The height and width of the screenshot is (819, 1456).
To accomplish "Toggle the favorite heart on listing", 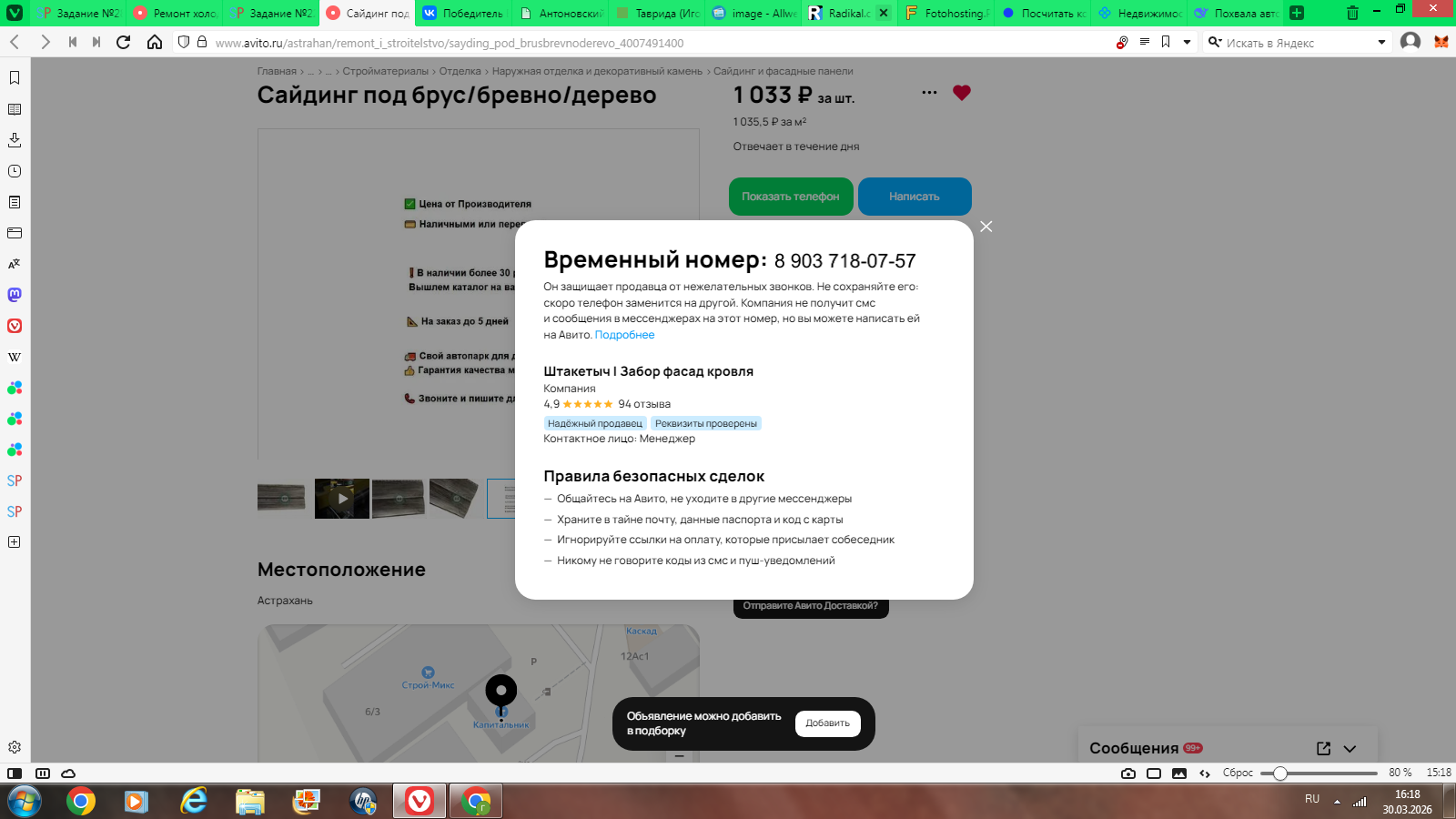I will click(962, 93).
